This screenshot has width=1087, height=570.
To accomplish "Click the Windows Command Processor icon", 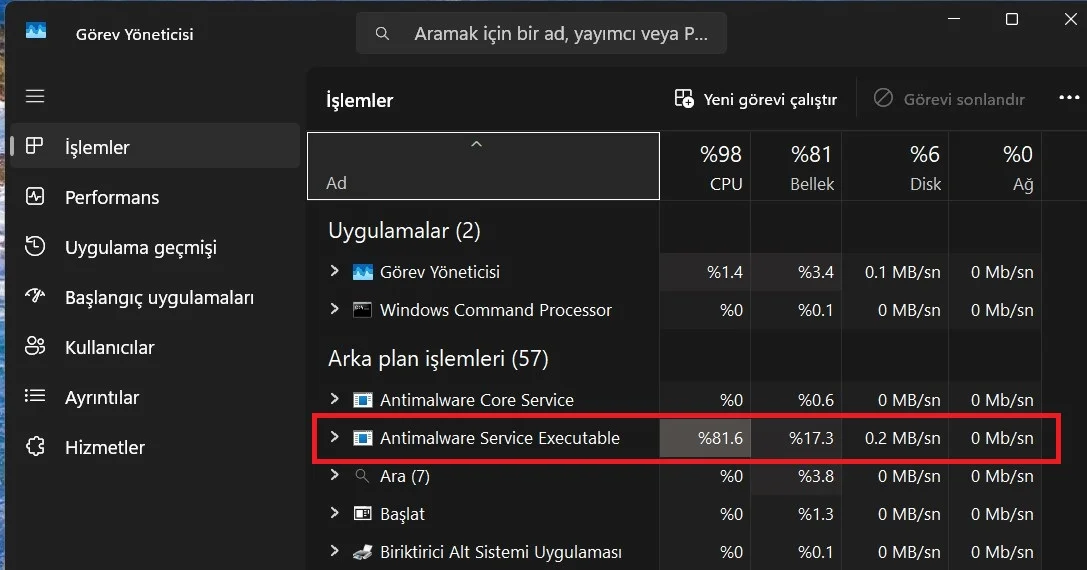I will (x=363, y=310).
